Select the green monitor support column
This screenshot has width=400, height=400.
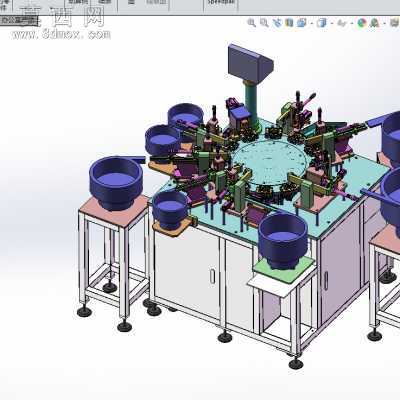(252, 103)
